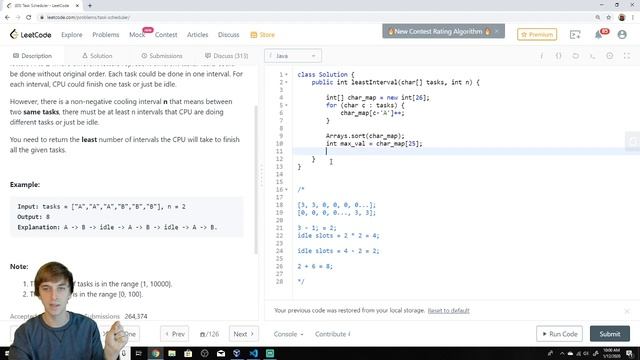
Task: Open Articles in the navbar
Action: (198, 35)
